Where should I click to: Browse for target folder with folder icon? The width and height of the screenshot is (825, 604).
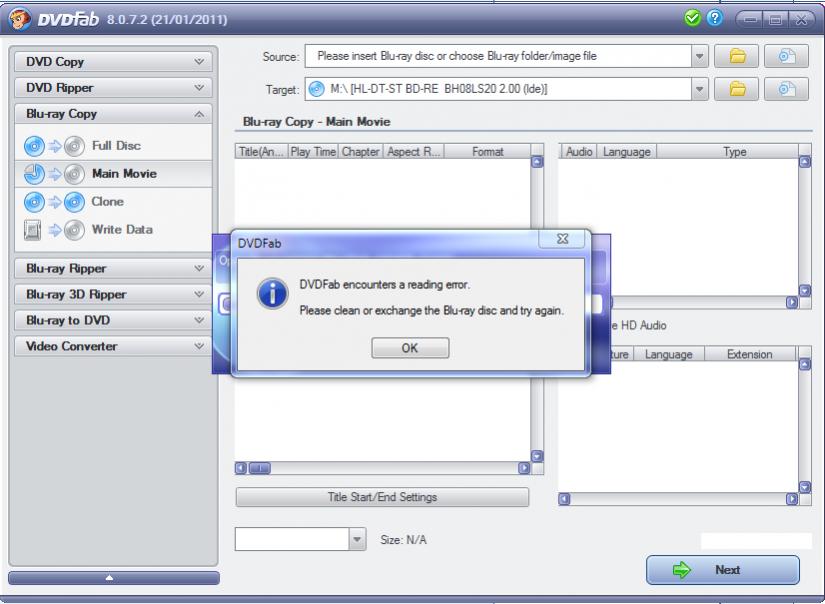tap(737, 89)
